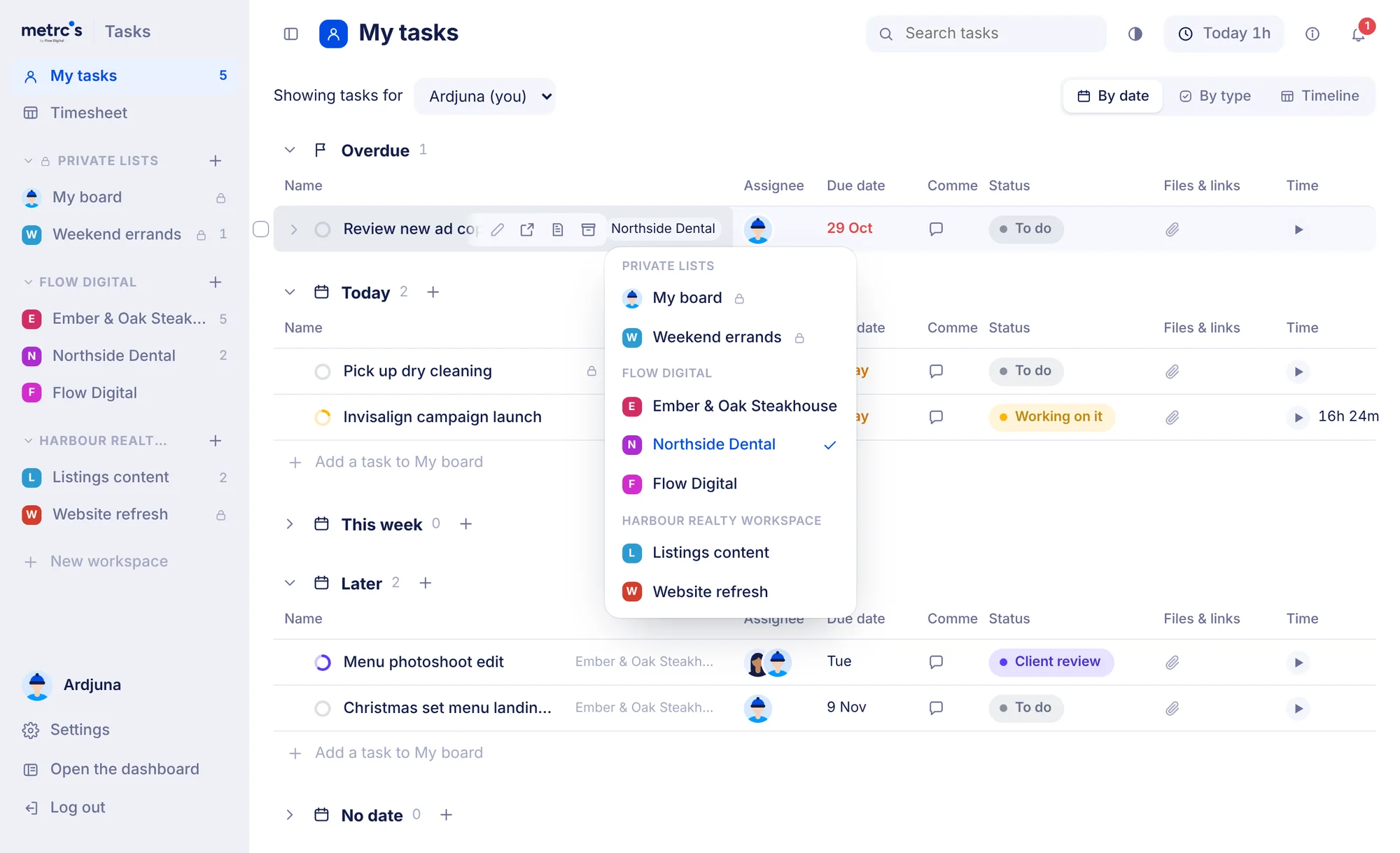This screenshot has height=853, width=1400.
Task: Select Flow Digital in the list menu
Action: tap(730, 484)
